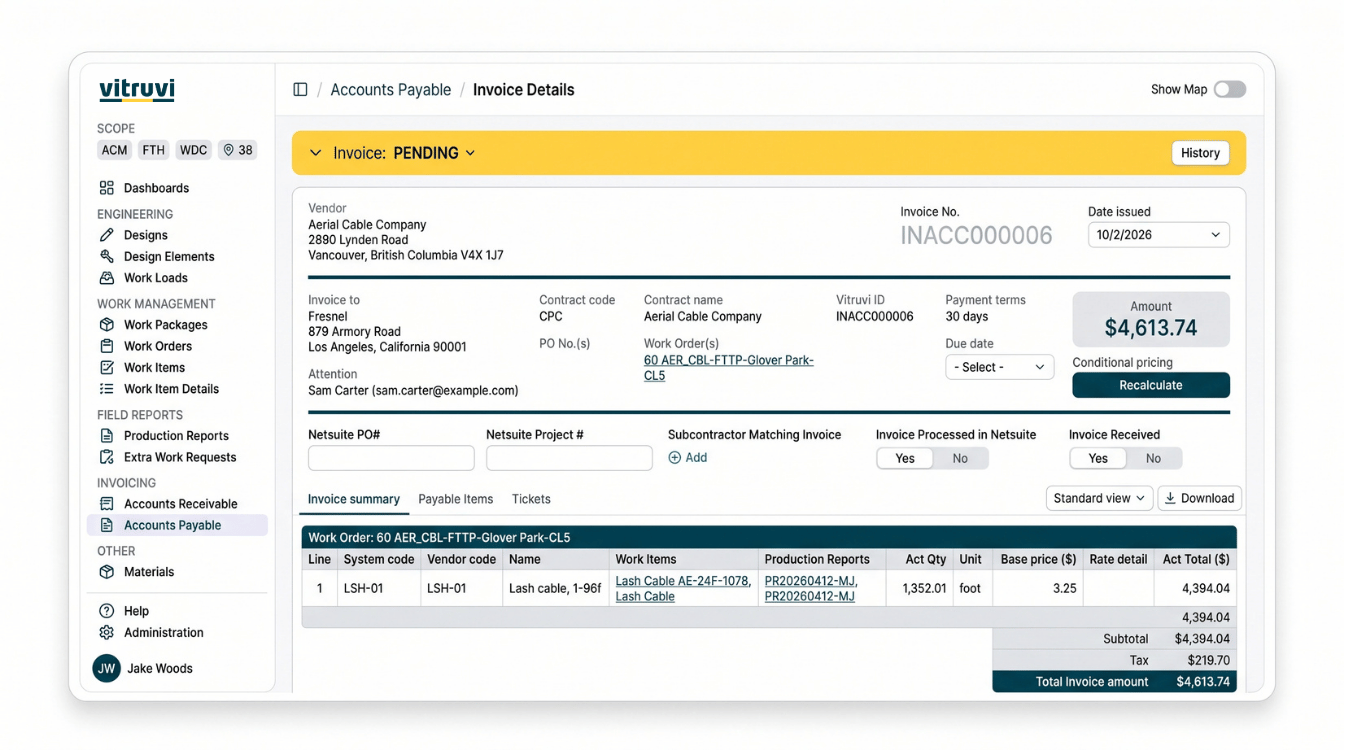Open the Standard view dropdown
This screenshot has height=750, width=1350.
(x=1099, y=498)
